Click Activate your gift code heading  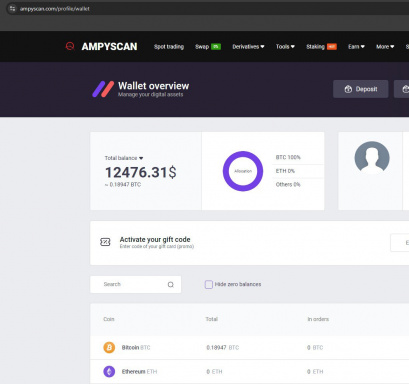coord(155,239)
